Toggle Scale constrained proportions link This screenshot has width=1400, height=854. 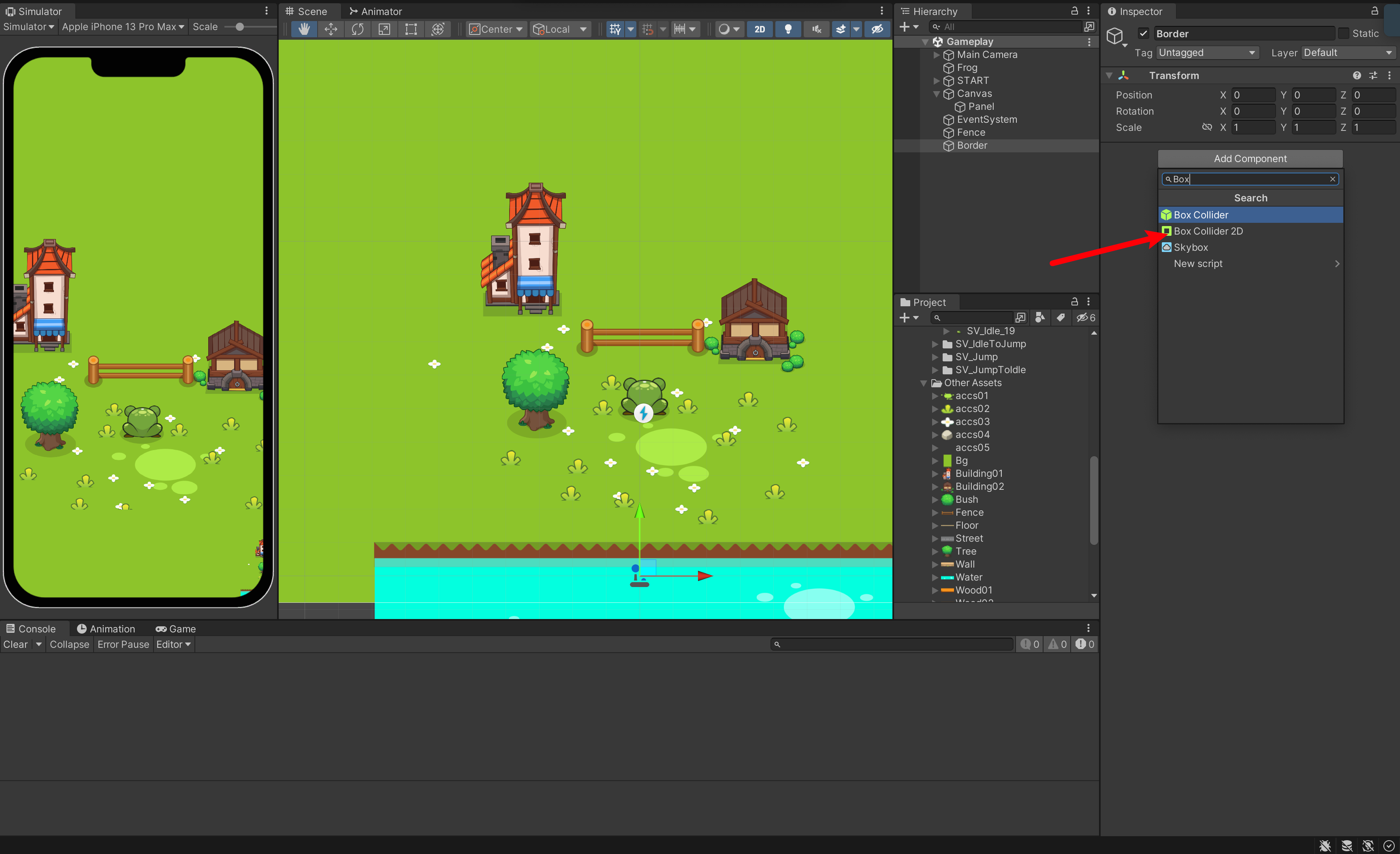tap(1208, 127)
